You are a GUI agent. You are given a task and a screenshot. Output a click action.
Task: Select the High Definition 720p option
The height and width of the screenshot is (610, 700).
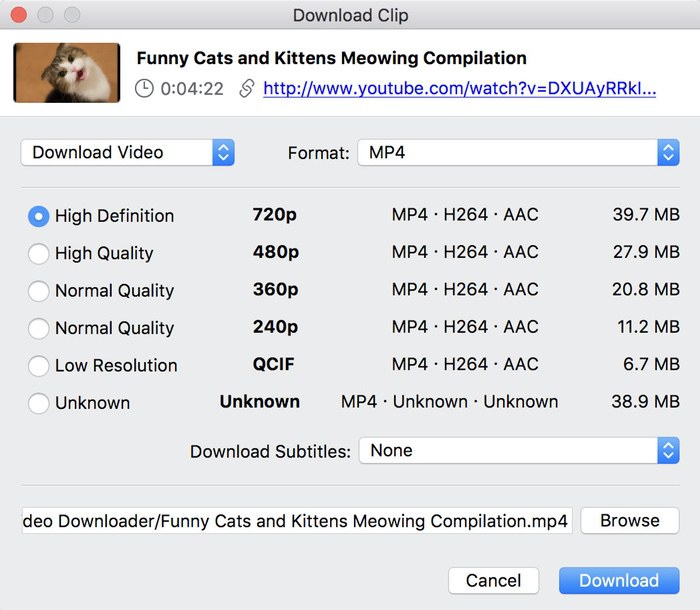coord(39,216)
